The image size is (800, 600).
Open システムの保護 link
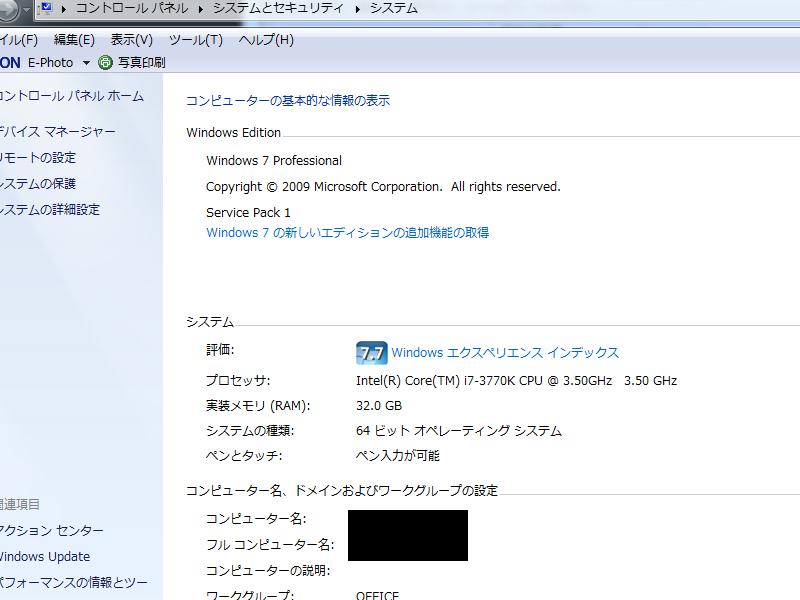coord(38,184)
